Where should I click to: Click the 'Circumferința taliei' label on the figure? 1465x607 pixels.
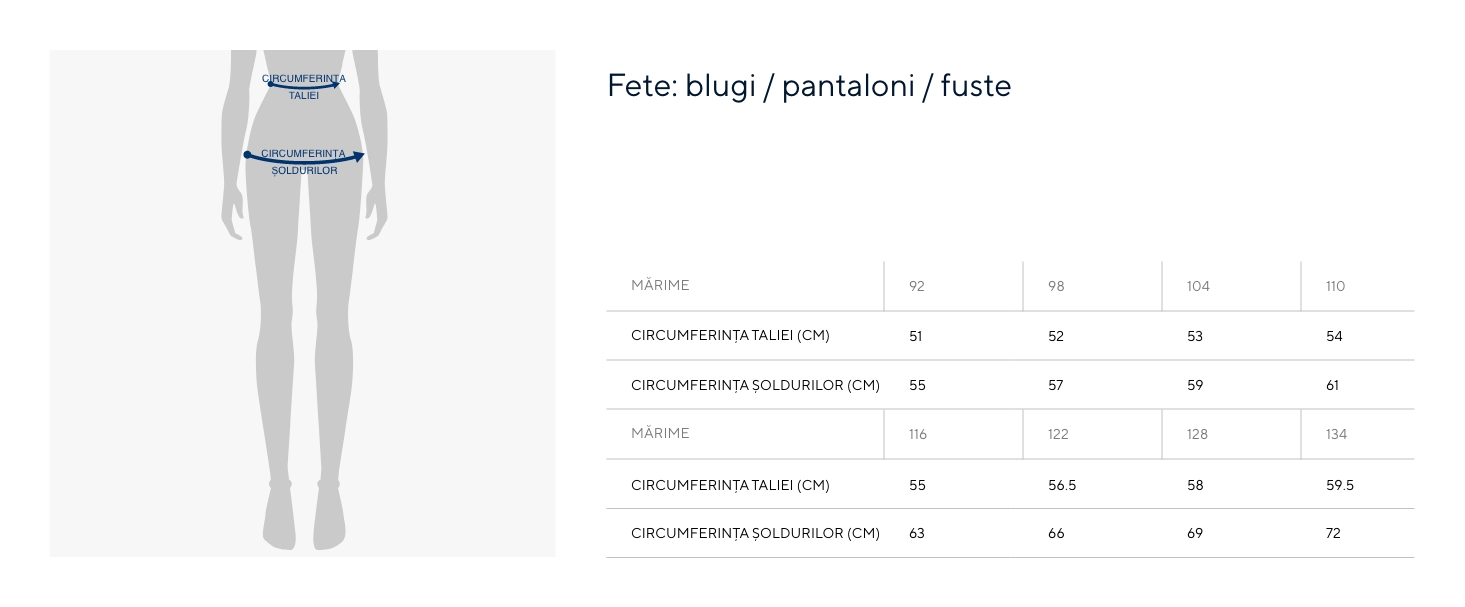coord(304,78)
